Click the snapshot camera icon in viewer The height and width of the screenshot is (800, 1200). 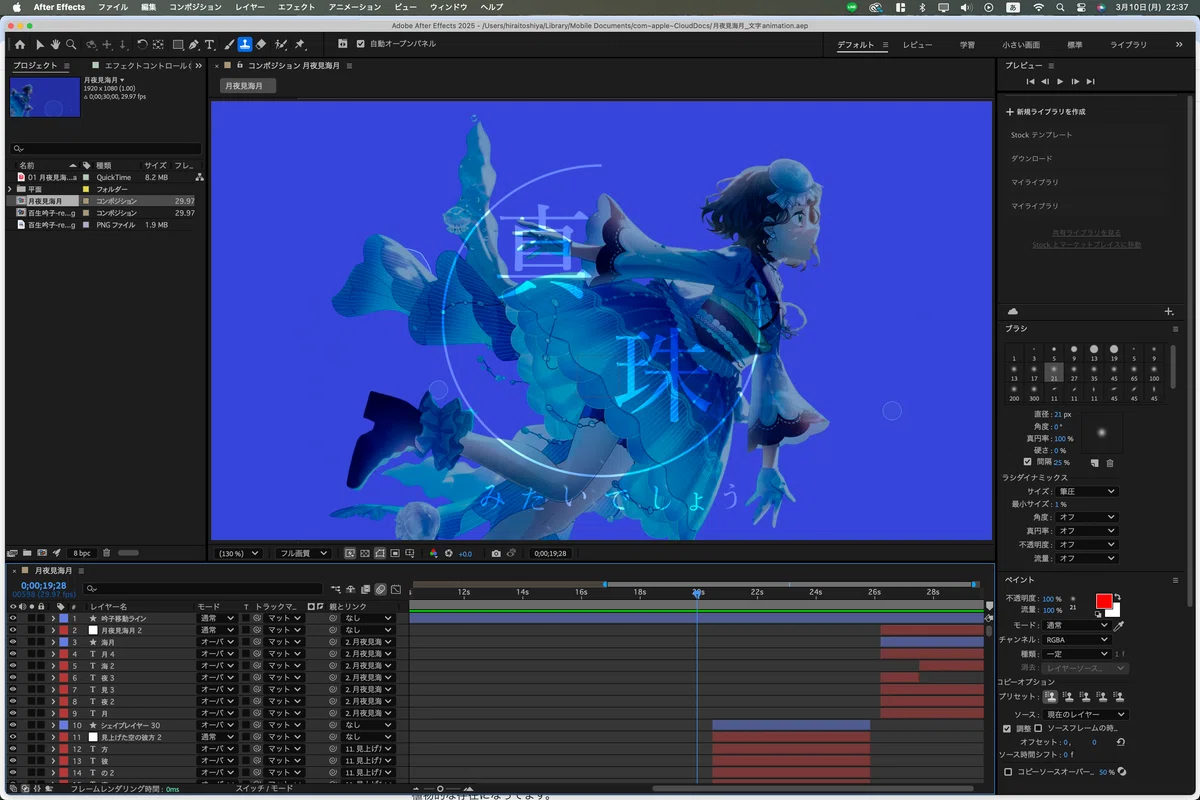496,553
